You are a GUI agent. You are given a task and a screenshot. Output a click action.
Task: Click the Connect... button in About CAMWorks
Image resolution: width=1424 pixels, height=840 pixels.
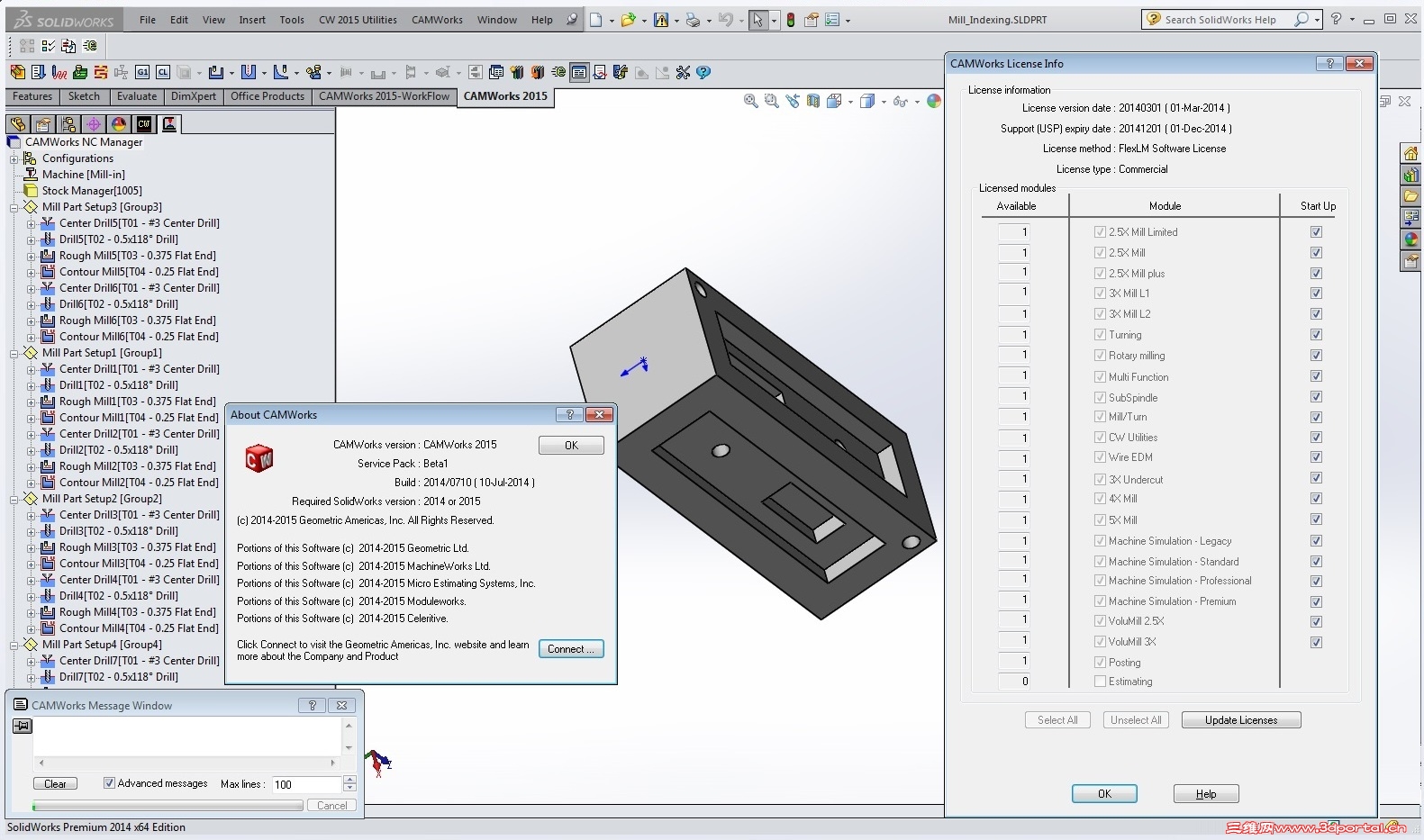(x=571, y=649)
